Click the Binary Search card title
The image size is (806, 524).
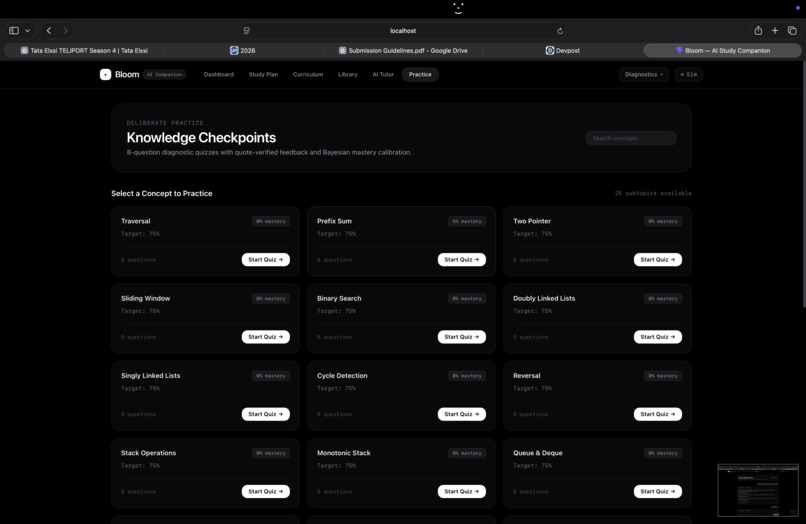pos(339,298)
